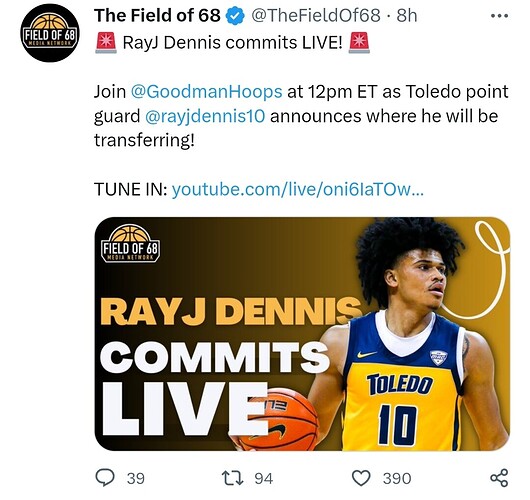
Task: Open the 8h timestamp of the tweet
Action: click(407, 16)
